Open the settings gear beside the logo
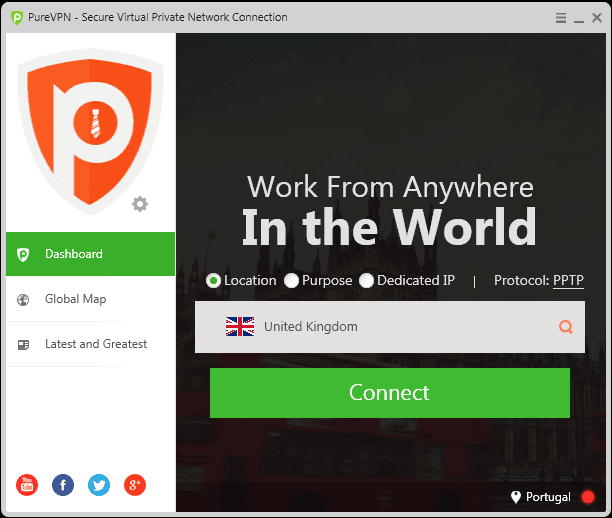The image size is (612, 518). 140,204
